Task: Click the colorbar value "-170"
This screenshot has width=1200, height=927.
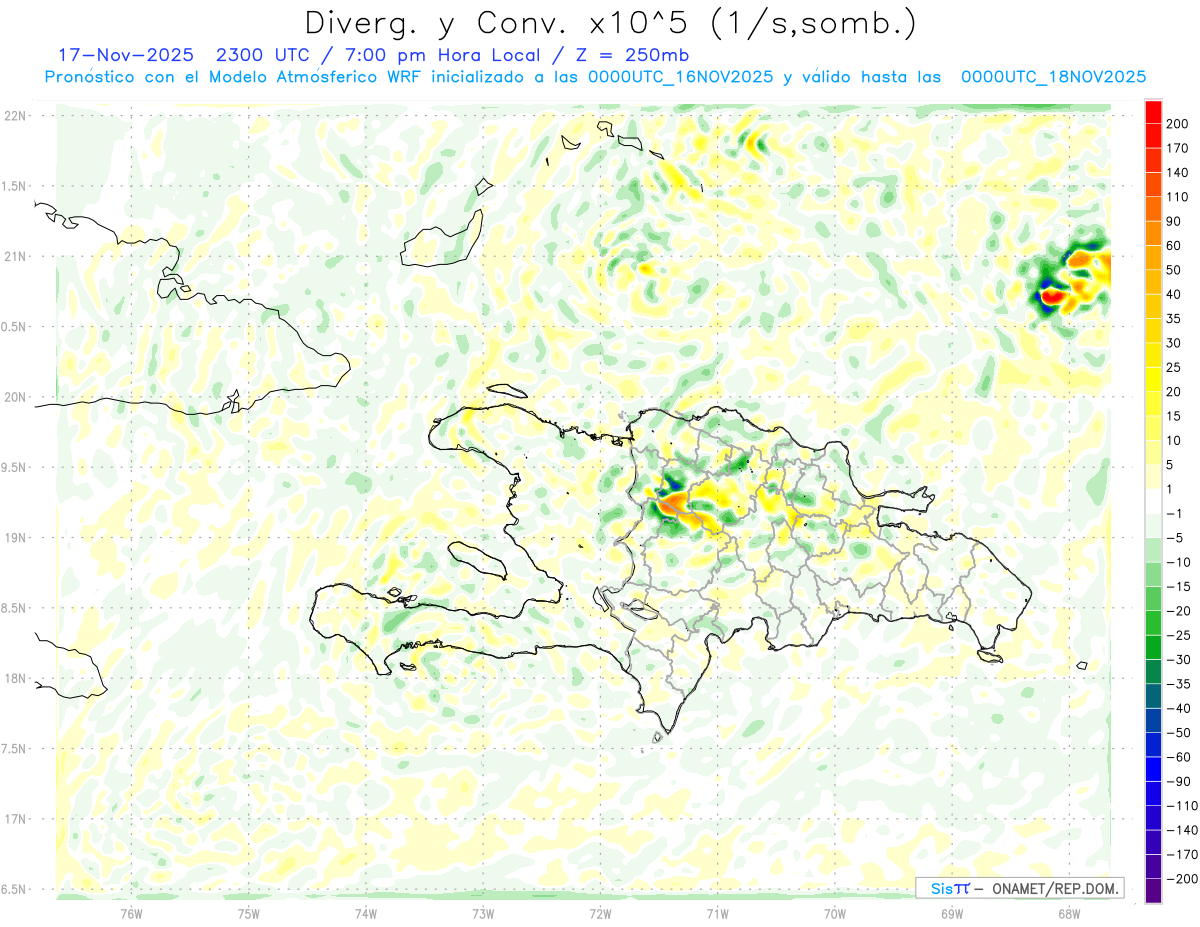Action: 1180,855
